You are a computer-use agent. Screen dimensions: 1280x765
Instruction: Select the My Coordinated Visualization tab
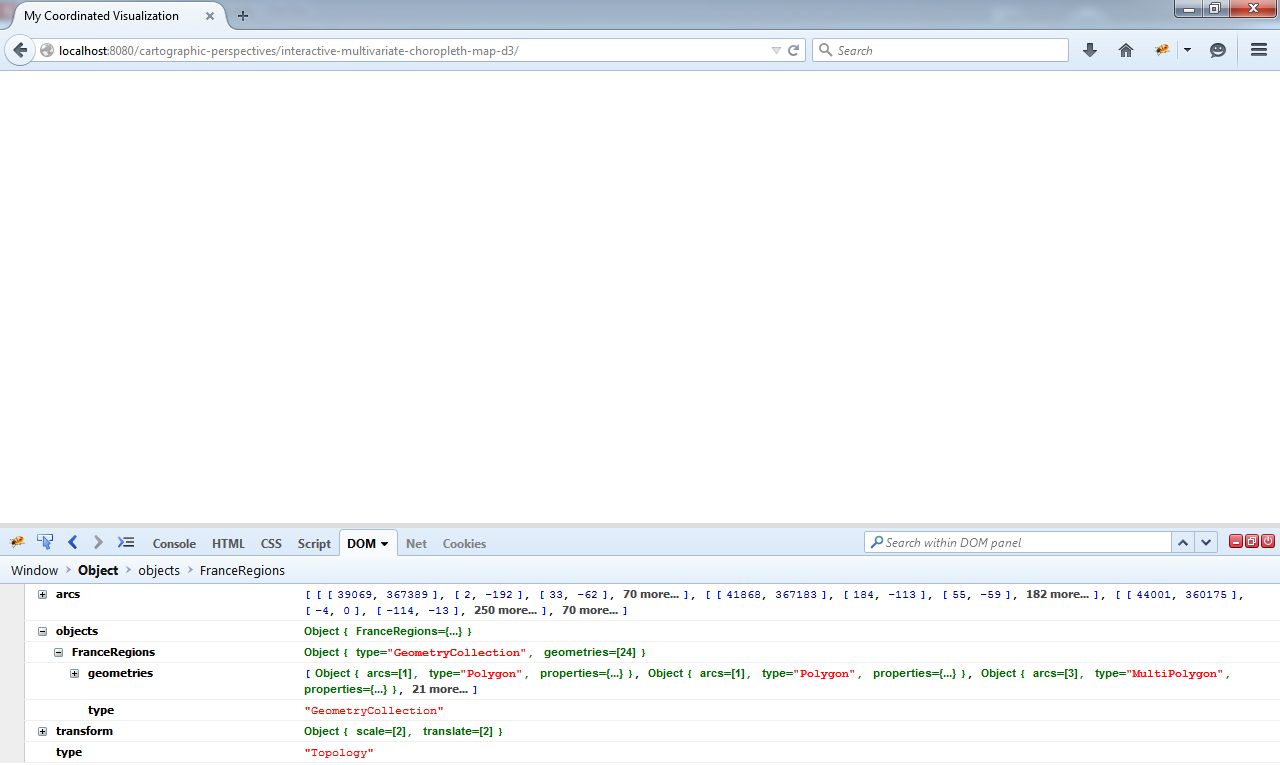(x=114, y=16)
